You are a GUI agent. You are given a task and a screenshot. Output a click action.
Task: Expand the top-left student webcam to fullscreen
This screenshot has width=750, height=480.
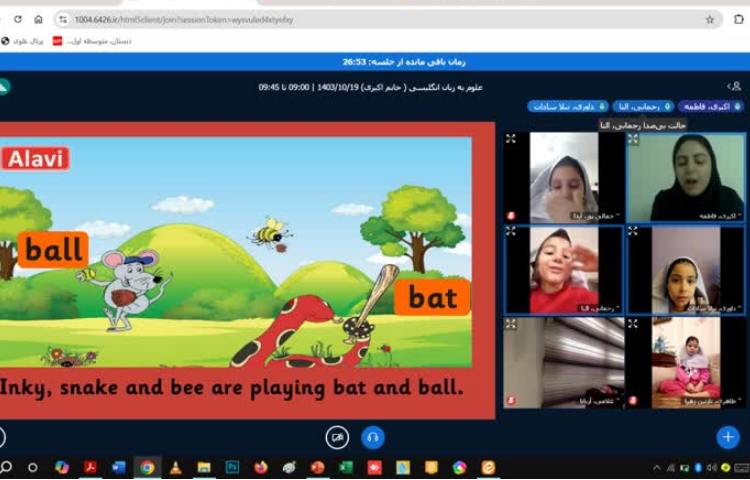[x=511, y=140]
